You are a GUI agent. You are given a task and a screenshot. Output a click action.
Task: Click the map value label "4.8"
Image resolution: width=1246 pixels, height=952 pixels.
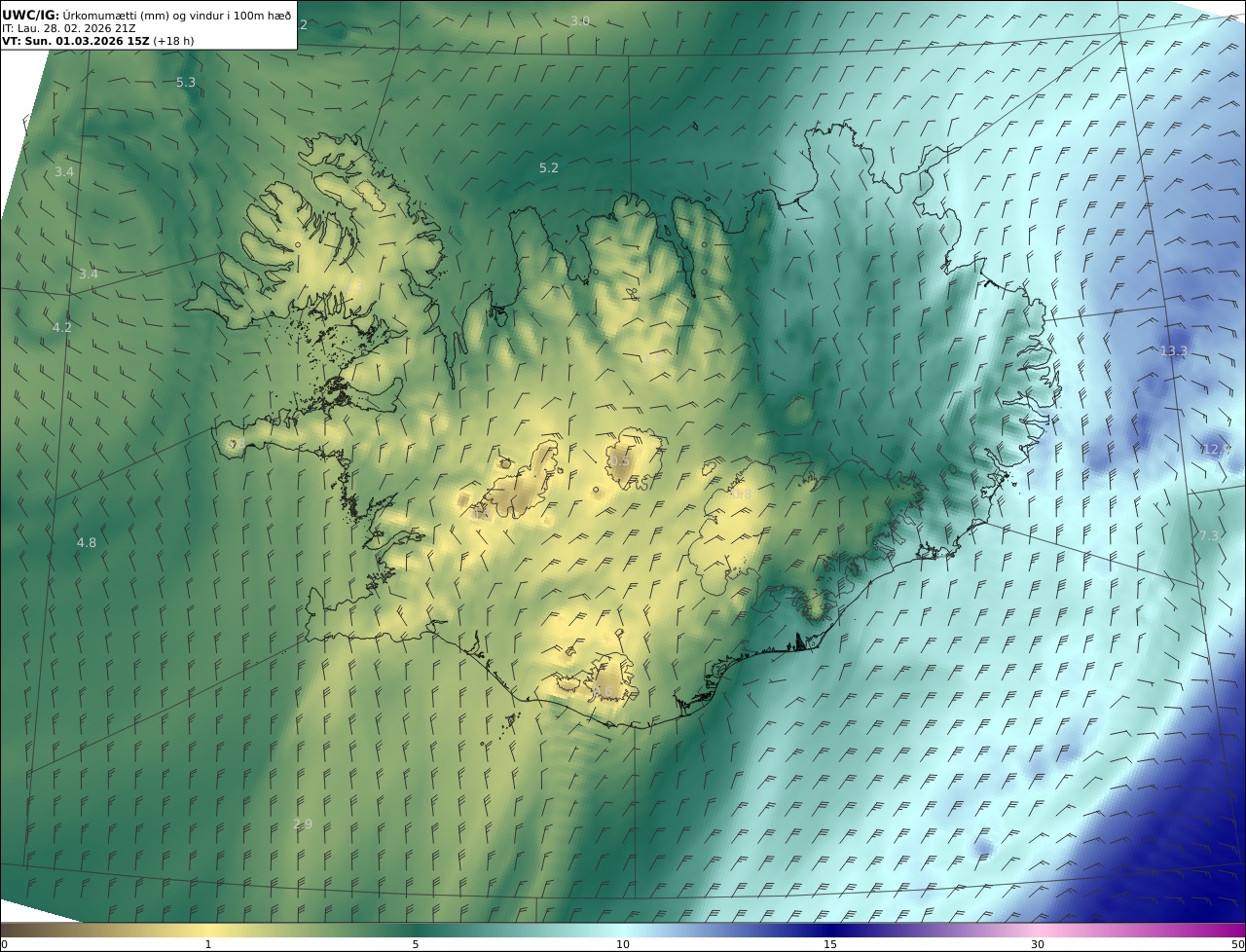[87, 542]
